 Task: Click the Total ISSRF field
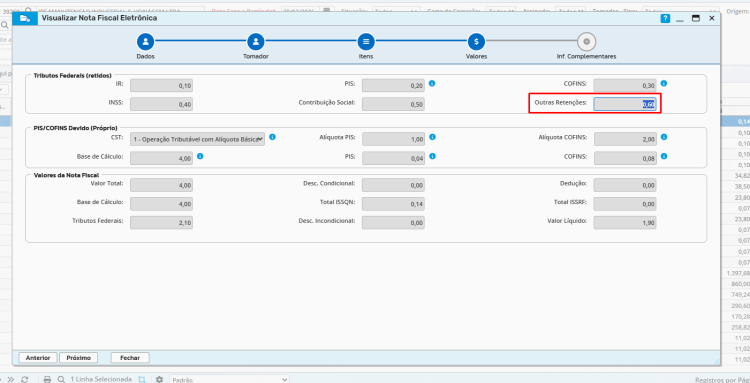(625, 204)
